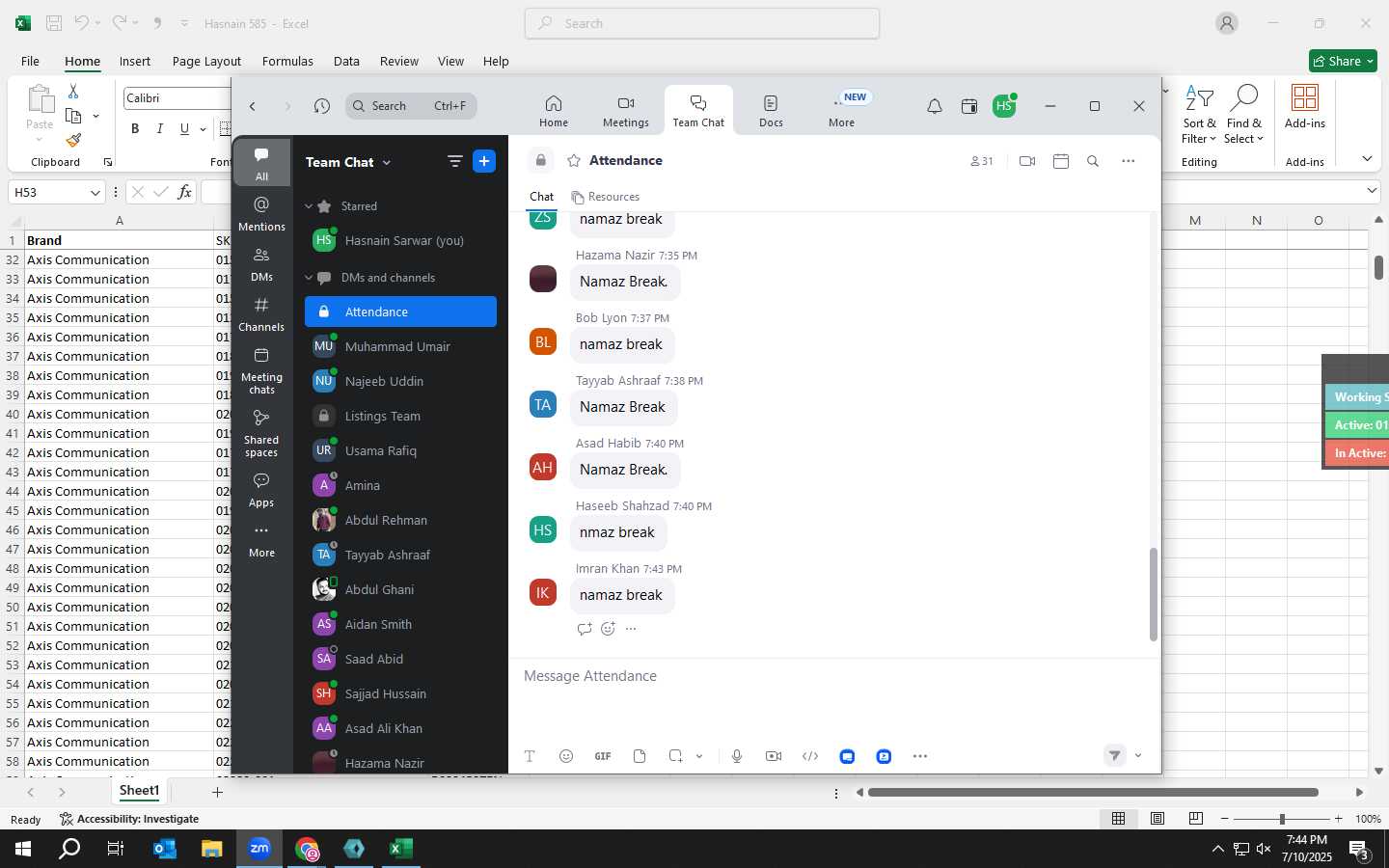Open chat with Muhammad Umair
Image resolution: width=1389 pixels, height=868 pixels.
(x=400, y=346)
